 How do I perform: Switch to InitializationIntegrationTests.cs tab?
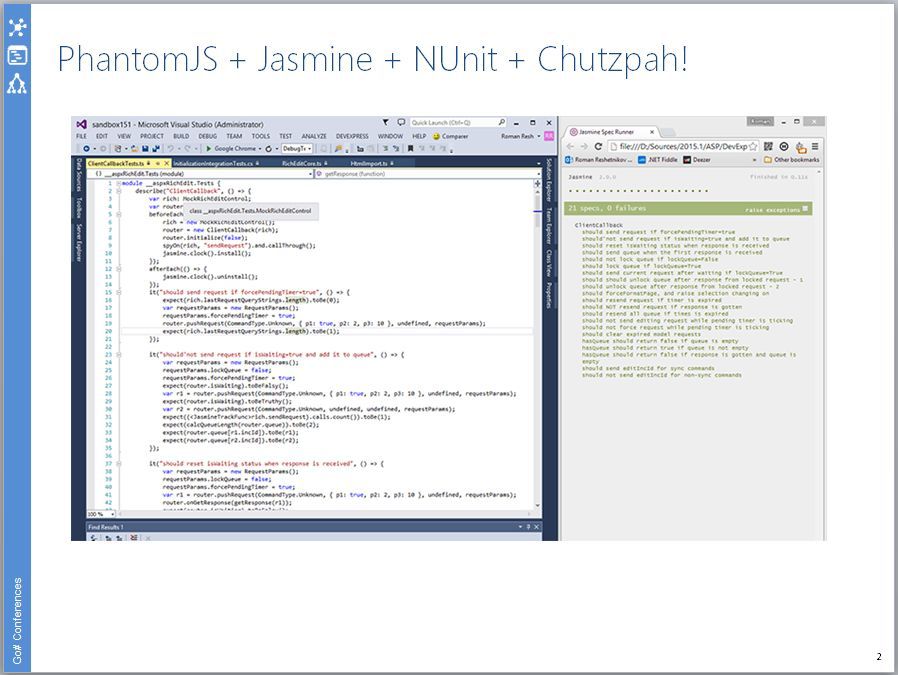click(x=212, y=163)
